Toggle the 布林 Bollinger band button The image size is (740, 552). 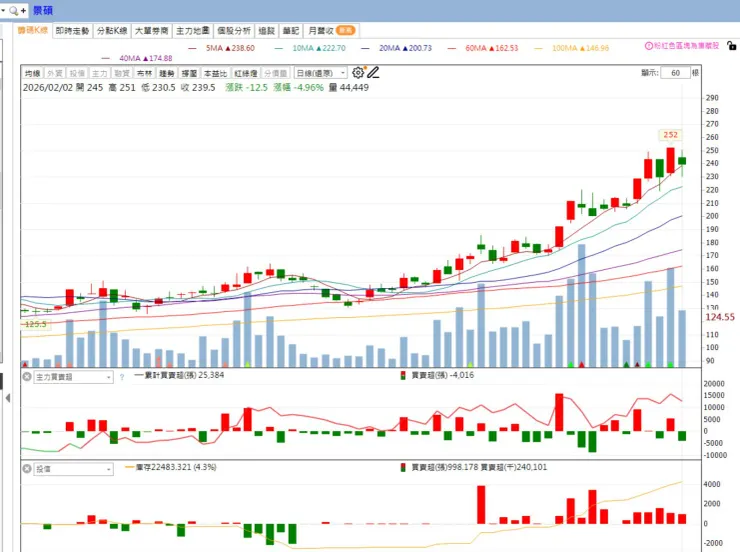point(144,73)
